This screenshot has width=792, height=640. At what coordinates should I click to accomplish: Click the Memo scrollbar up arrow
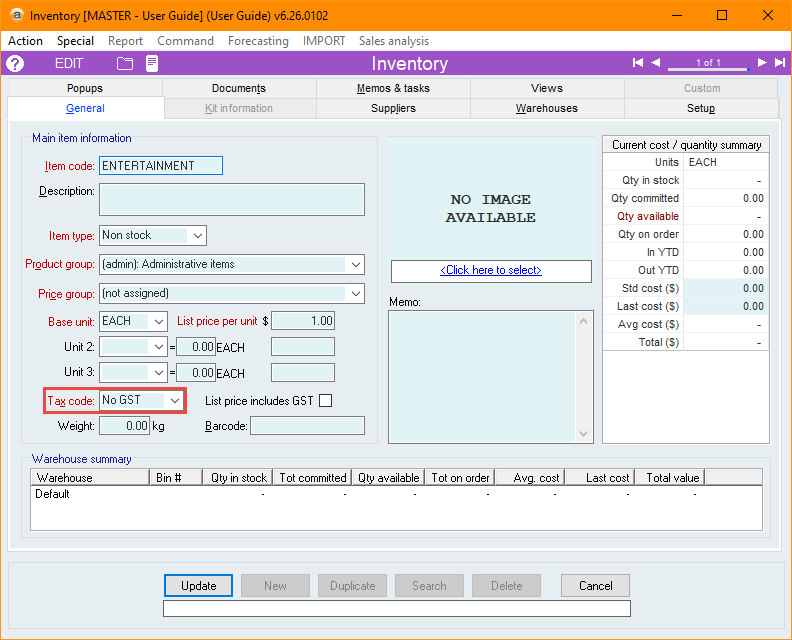(x=583, y=321)
